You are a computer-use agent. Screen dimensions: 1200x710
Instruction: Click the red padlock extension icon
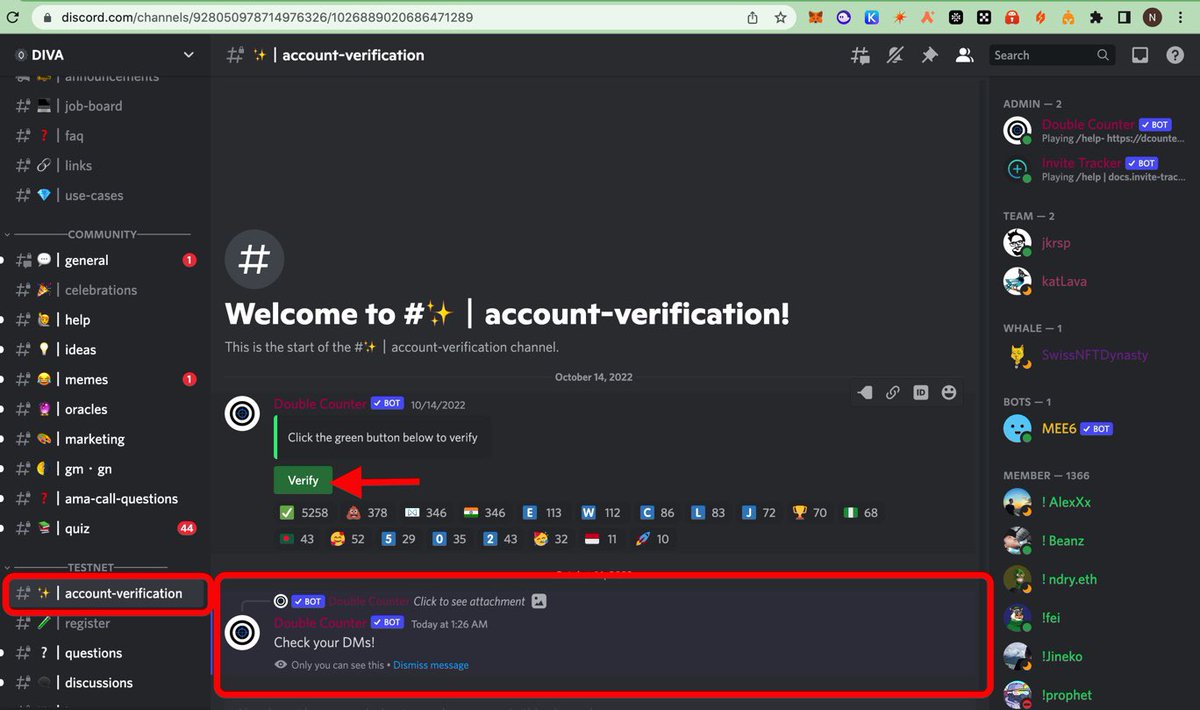click(1012, 17)
